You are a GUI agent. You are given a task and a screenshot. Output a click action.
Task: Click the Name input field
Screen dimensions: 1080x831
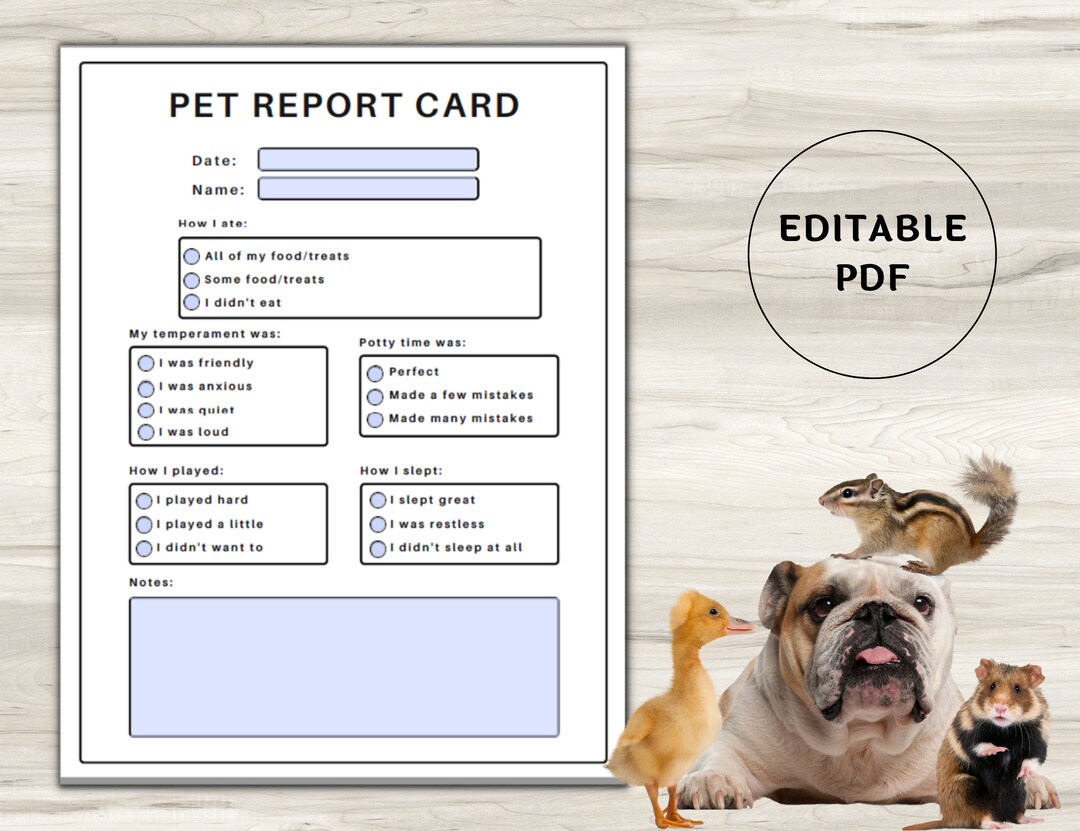pos(368,188)
